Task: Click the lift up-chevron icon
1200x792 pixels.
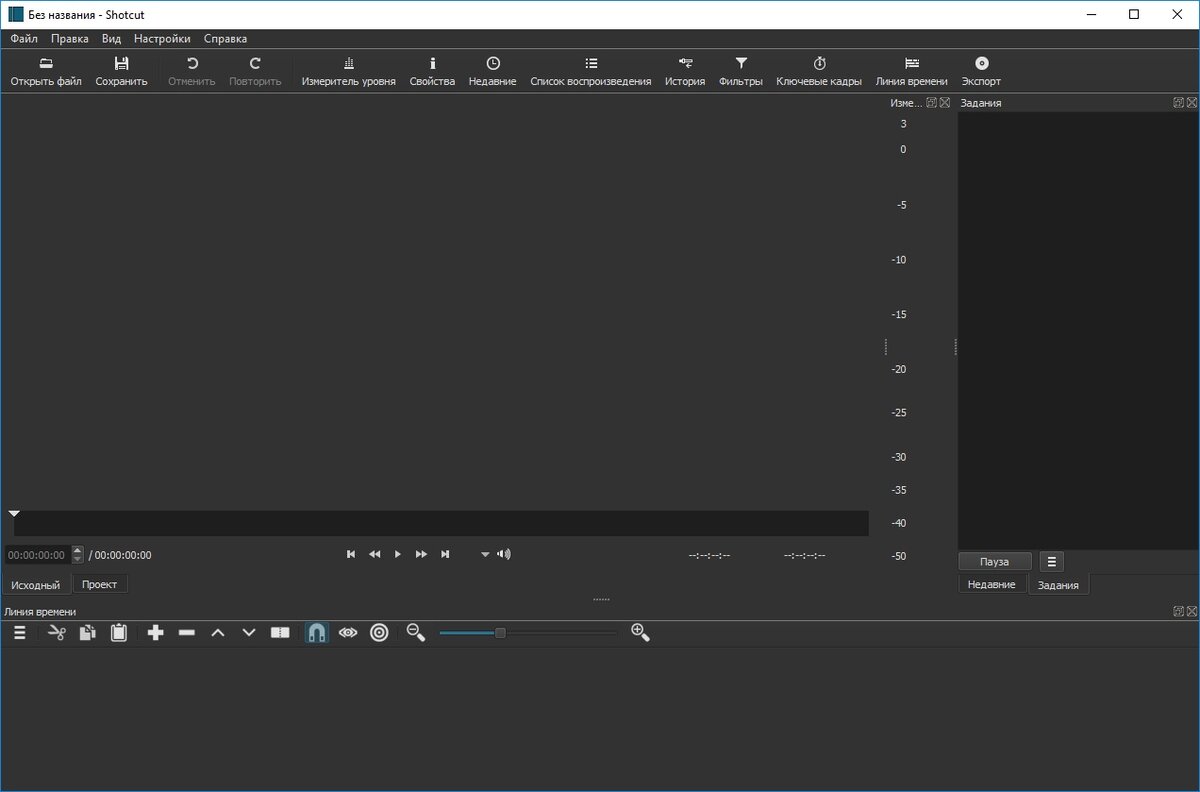Action: [218, 633]
